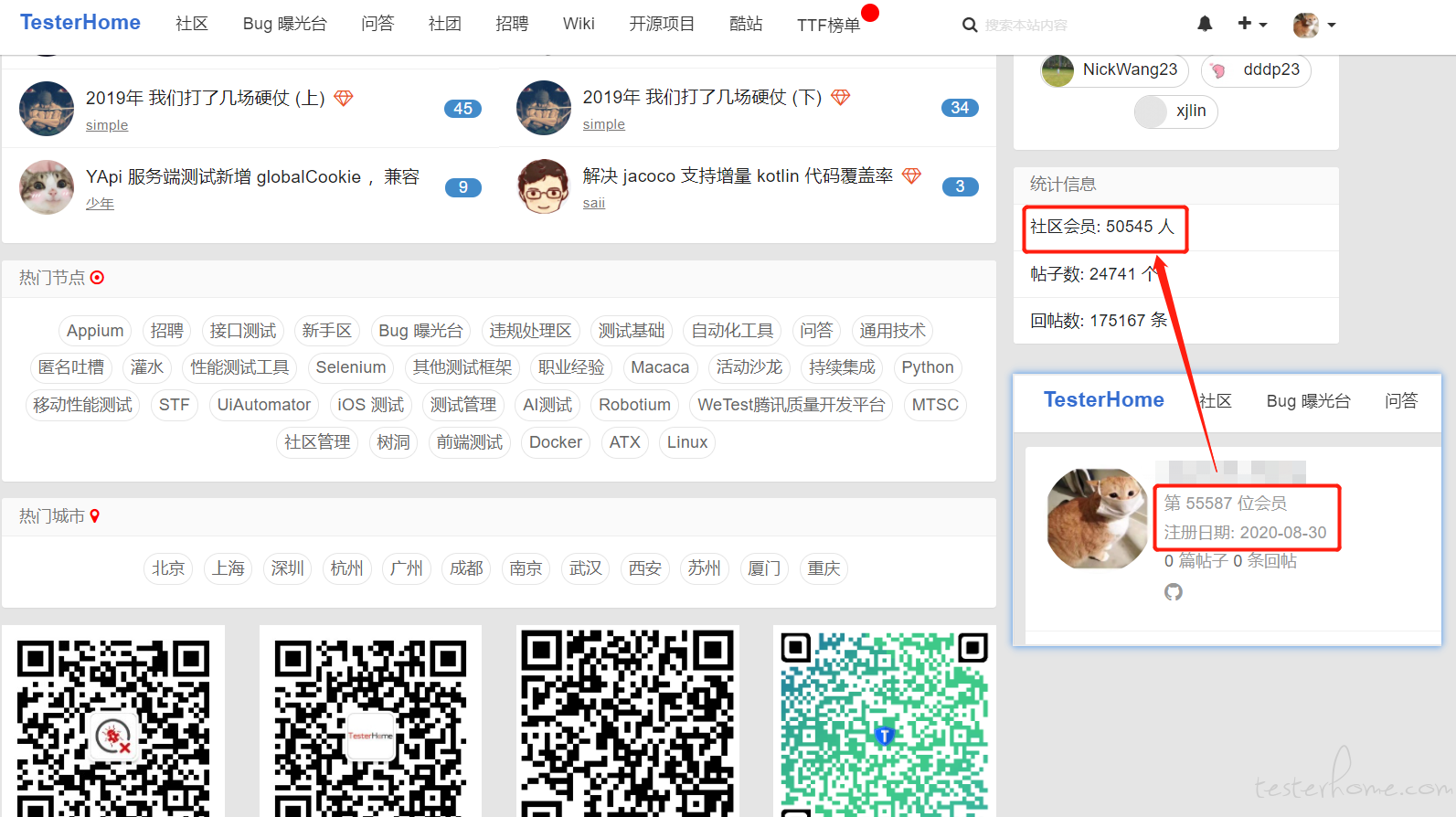The image size is (1456, 817).
Task: Click the 34 replies badge
Action: [x=960, y=108]
